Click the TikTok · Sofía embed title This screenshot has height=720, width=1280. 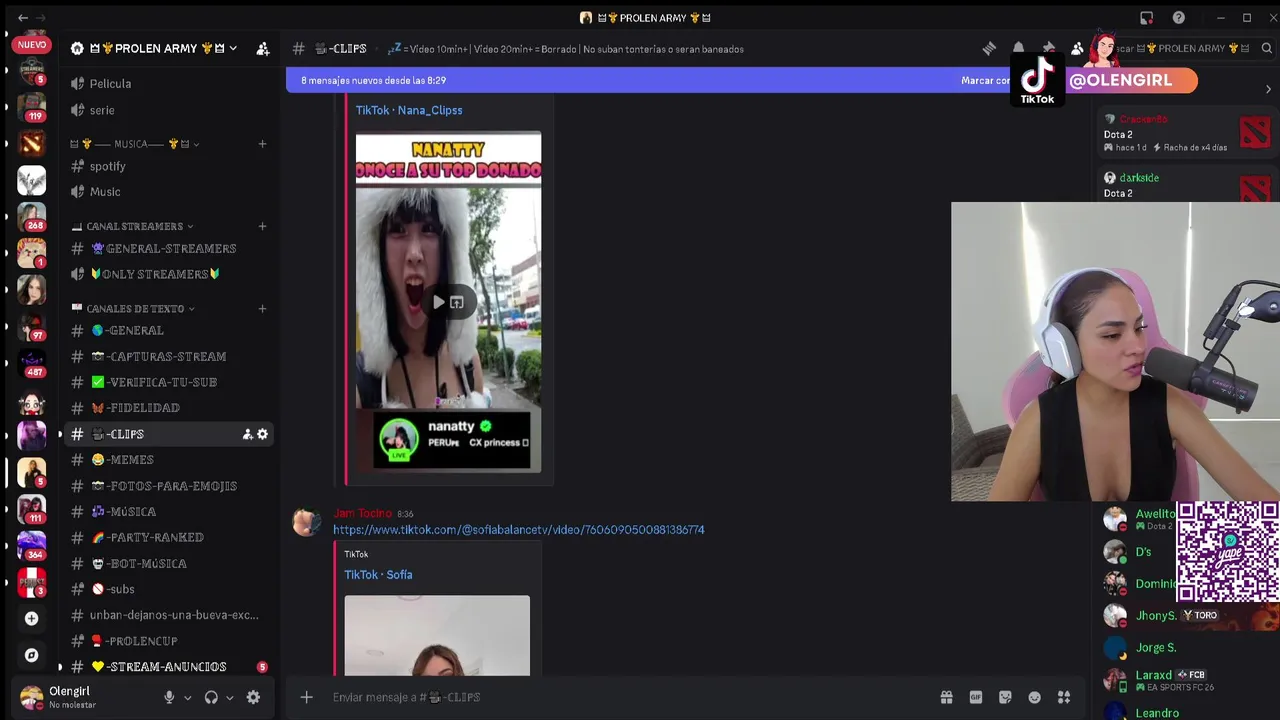[x=378, y=575]
